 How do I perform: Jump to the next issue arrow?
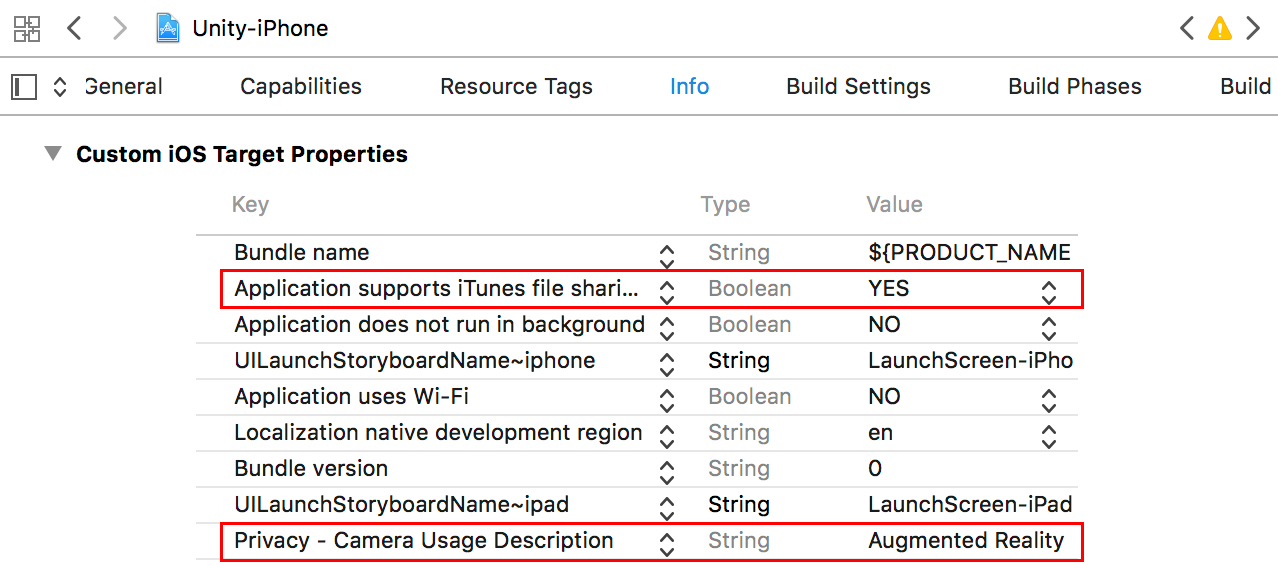(1253, 28)
